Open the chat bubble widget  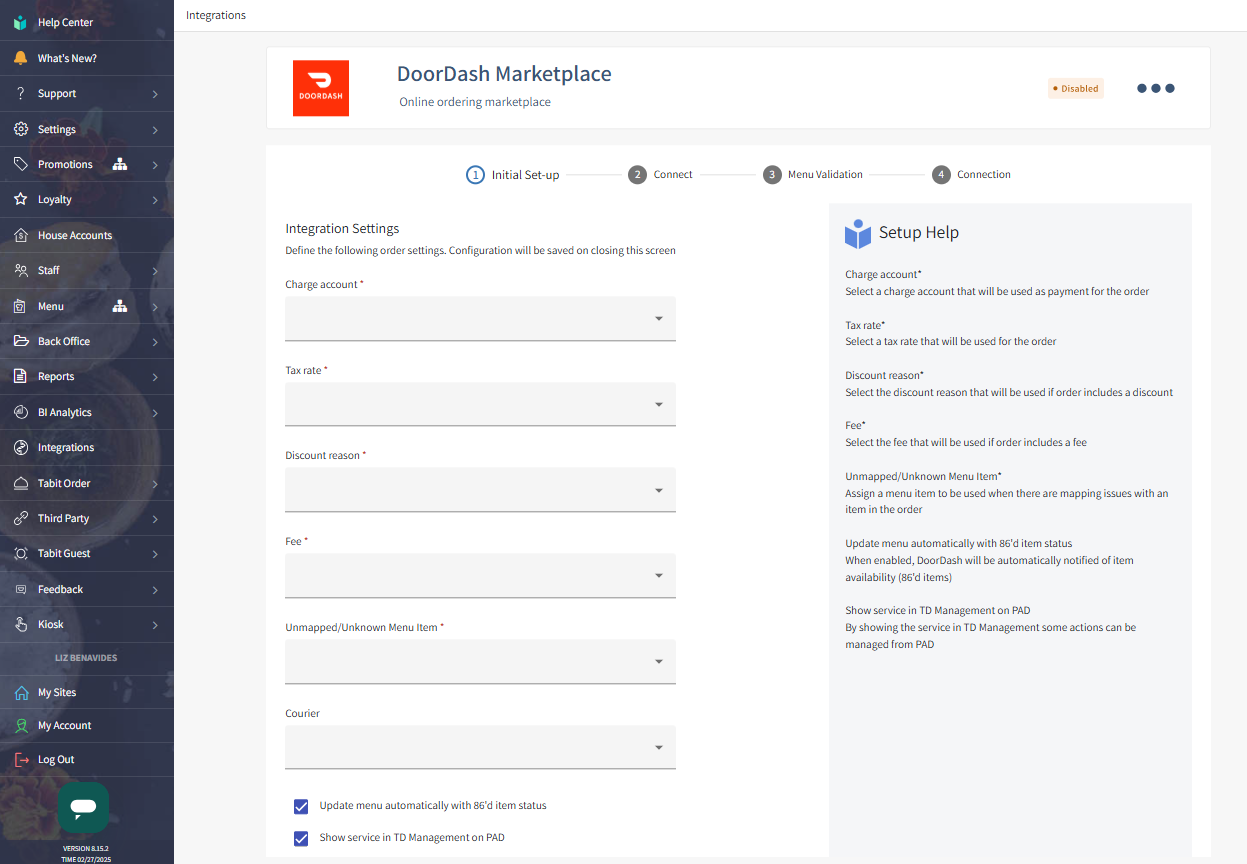(x=82, y=807)
